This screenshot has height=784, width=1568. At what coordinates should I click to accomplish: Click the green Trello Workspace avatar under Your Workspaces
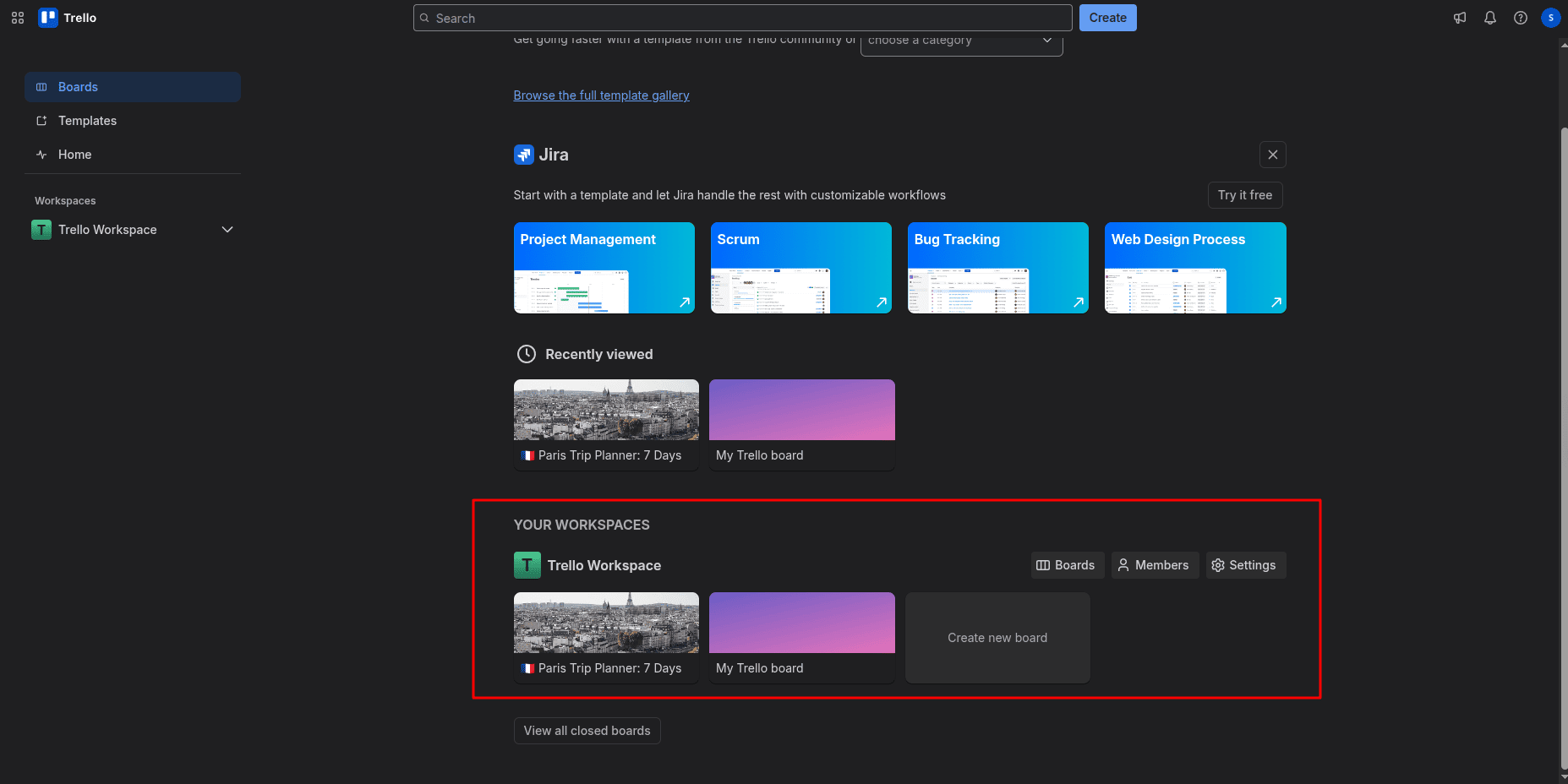527,565
